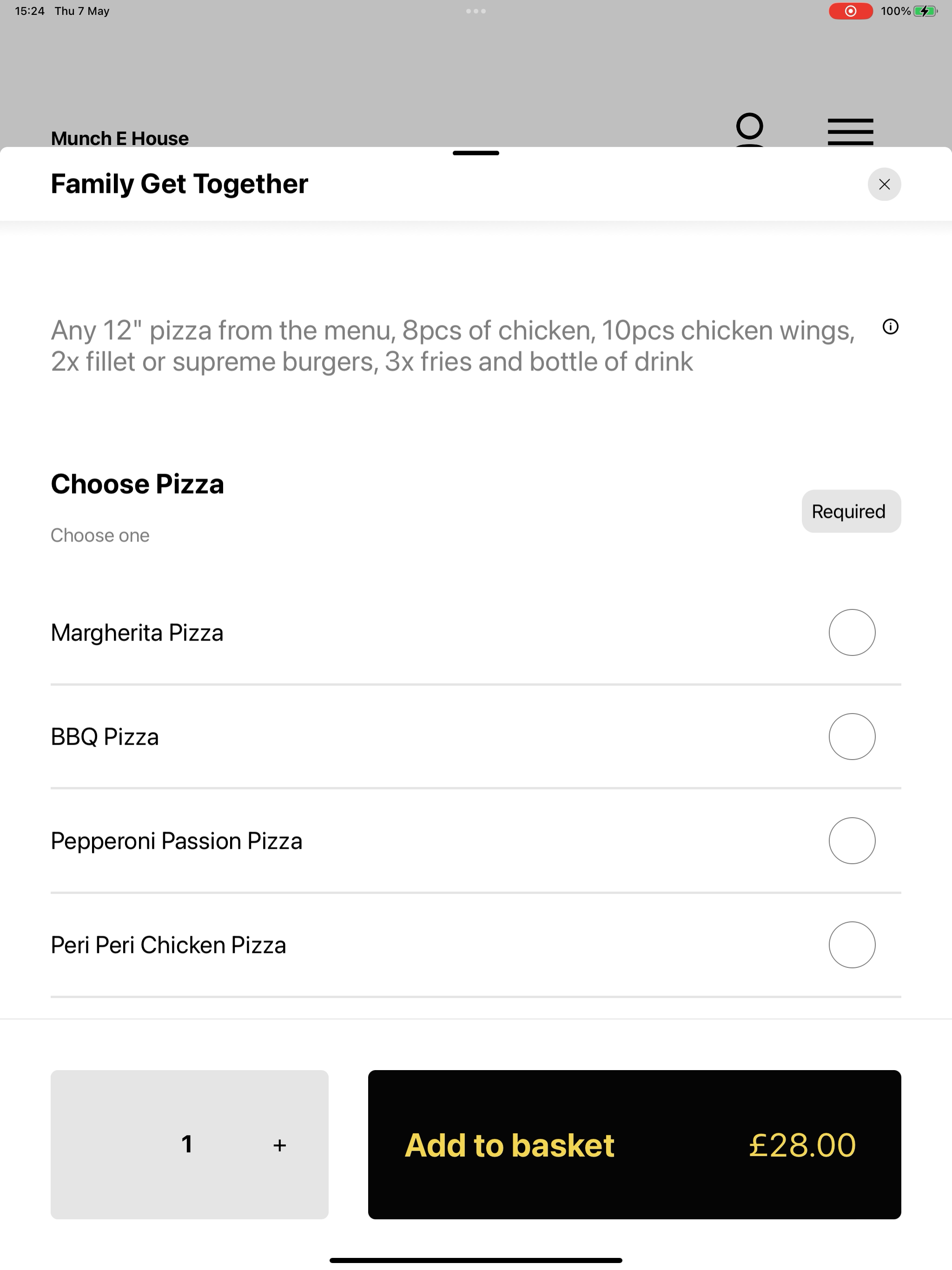
Task: Select the Margherita Pizza radio button
Action: point(852,632)
